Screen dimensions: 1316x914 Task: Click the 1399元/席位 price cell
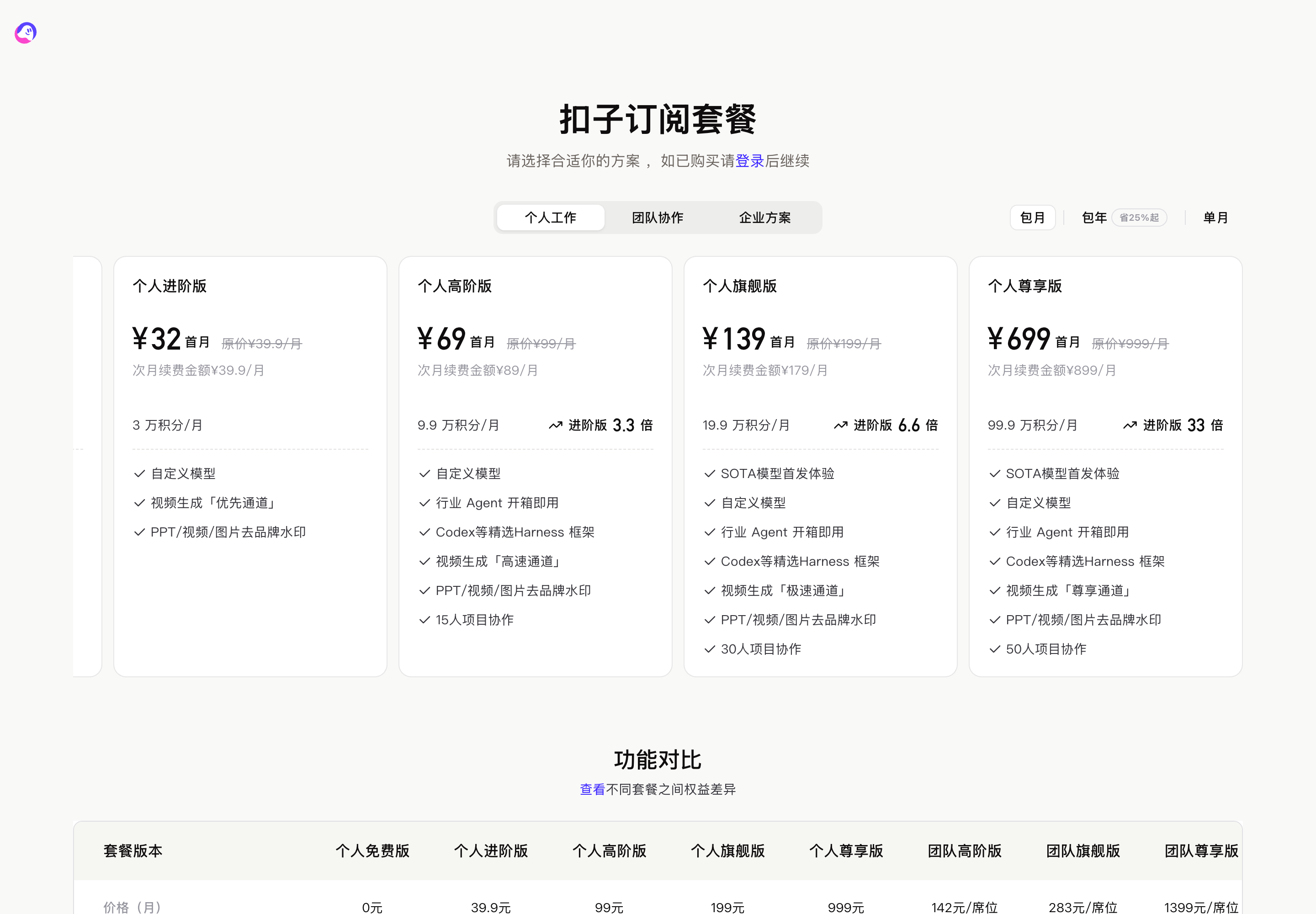[1201, 907]
